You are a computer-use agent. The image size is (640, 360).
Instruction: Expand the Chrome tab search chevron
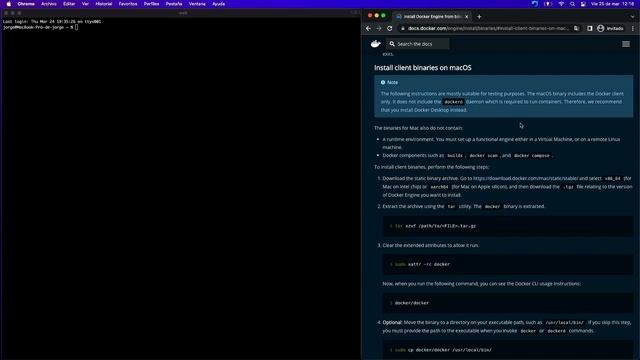tap(632, 16)
